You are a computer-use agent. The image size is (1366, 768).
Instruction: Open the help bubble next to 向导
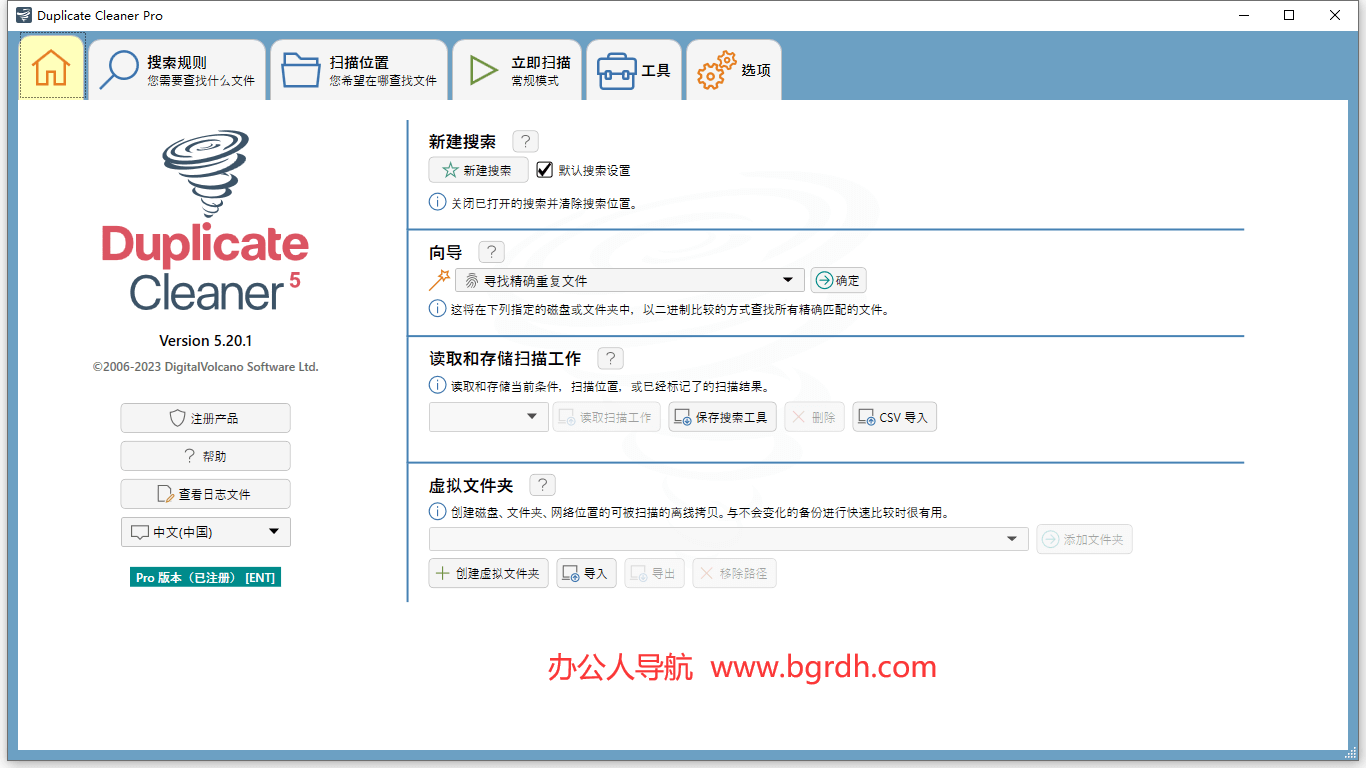tap(491, 251)
